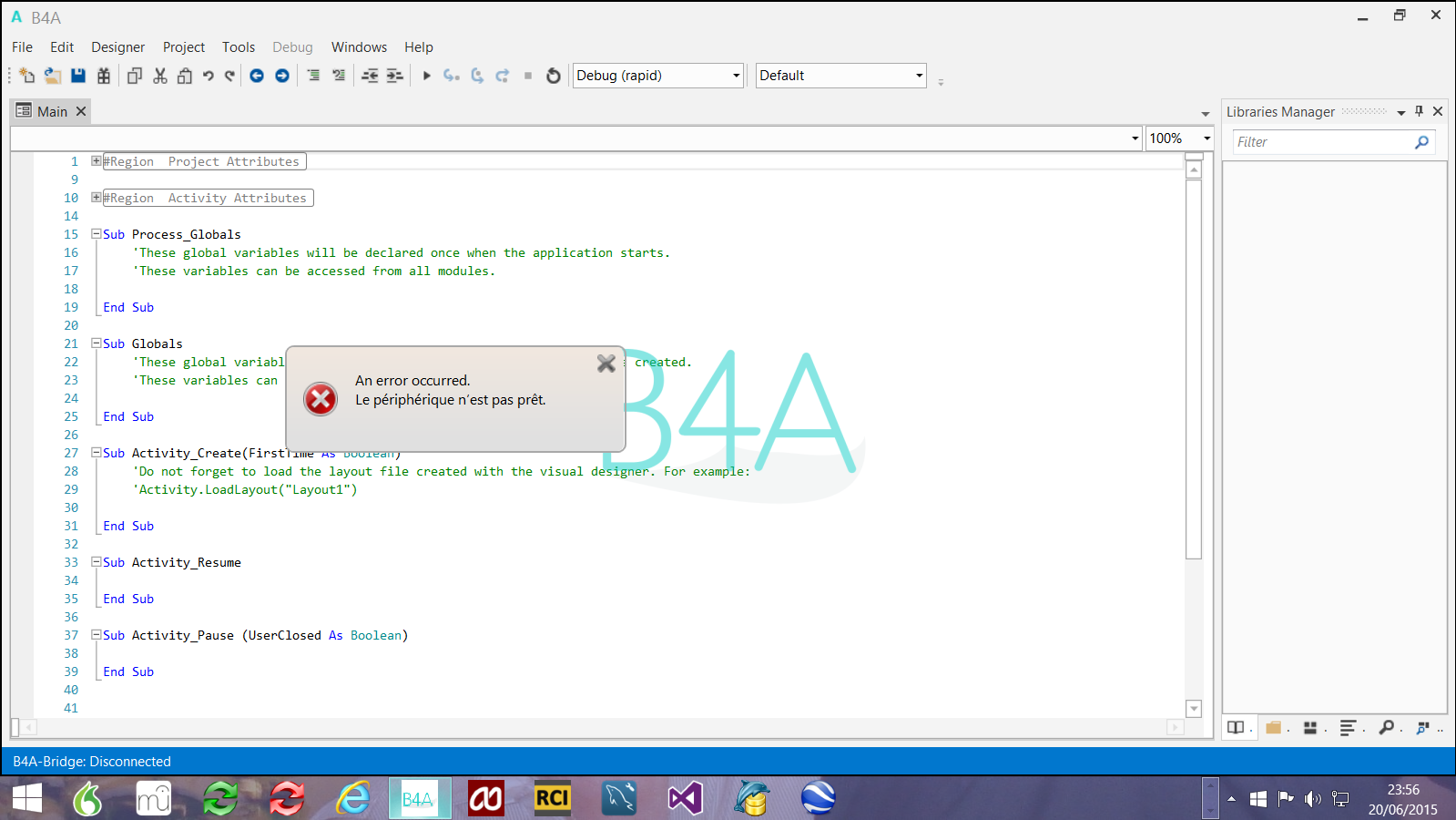Click the volume speaker tray icon

pyautogui.click(x=1312, y=799)
